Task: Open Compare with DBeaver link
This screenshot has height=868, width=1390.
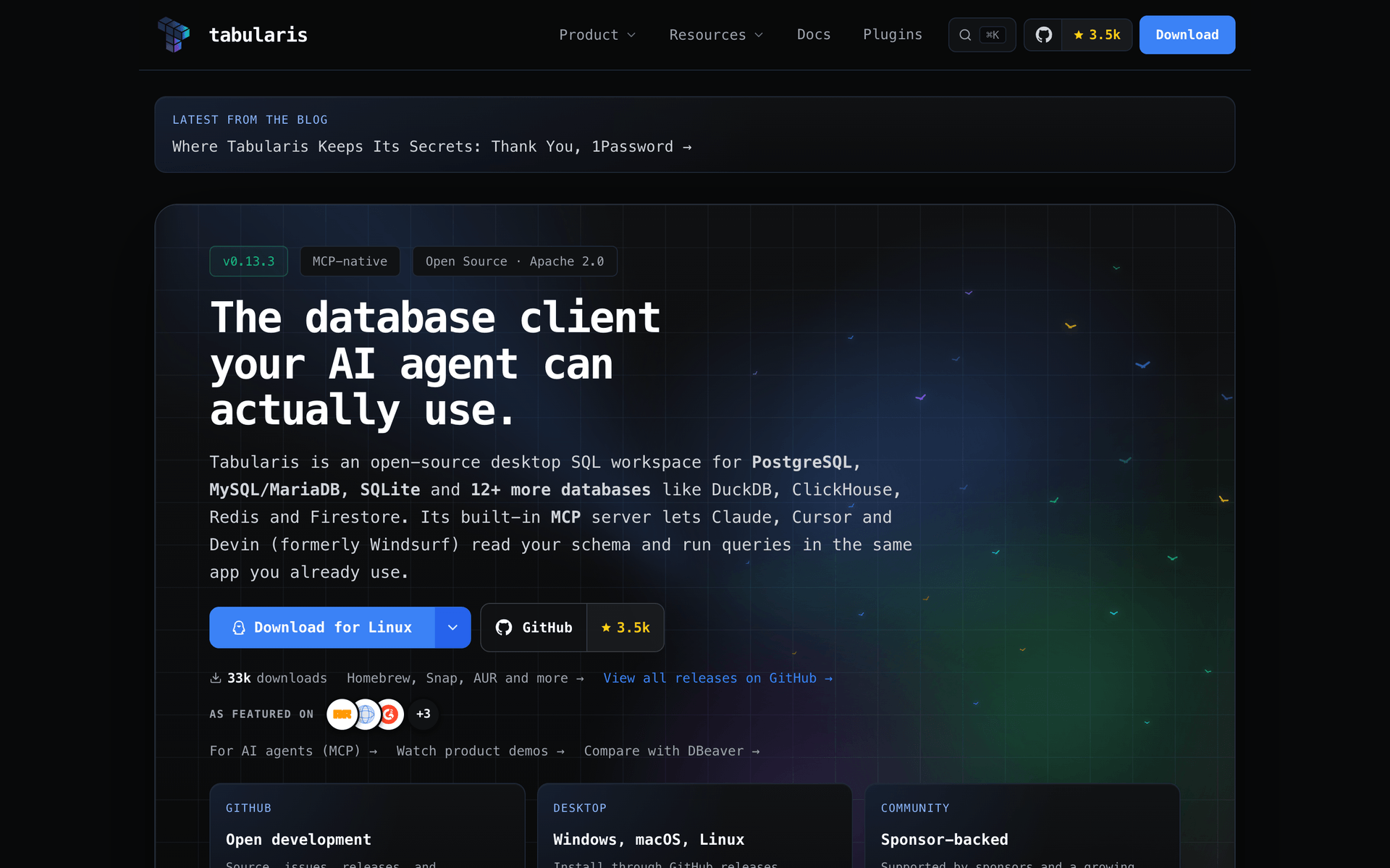Action: tap(672, 751)
